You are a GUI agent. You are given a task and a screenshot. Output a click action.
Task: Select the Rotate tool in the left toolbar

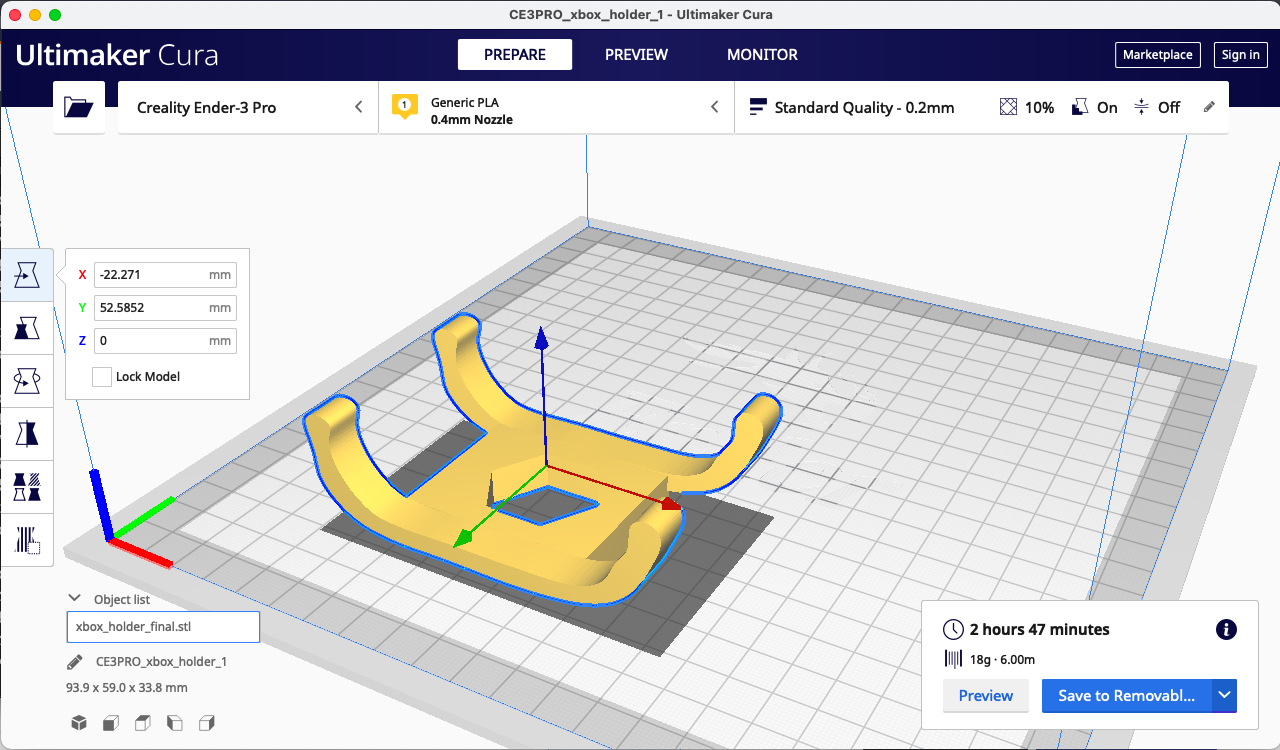27,380
